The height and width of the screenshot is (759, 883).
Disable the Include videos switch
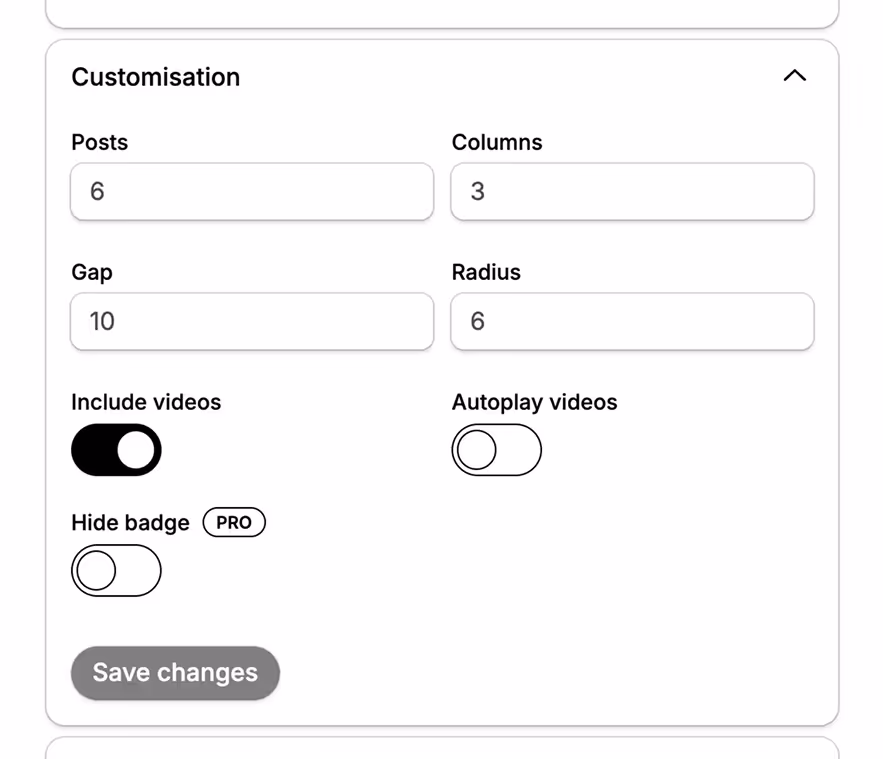click(116, 449)
